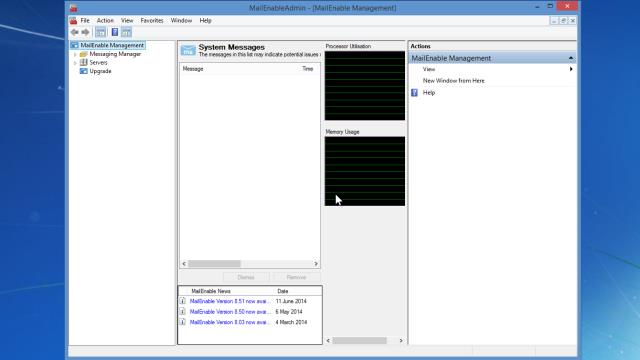
Task: Click the Dismiss button
Action: [x=246, y=277]
